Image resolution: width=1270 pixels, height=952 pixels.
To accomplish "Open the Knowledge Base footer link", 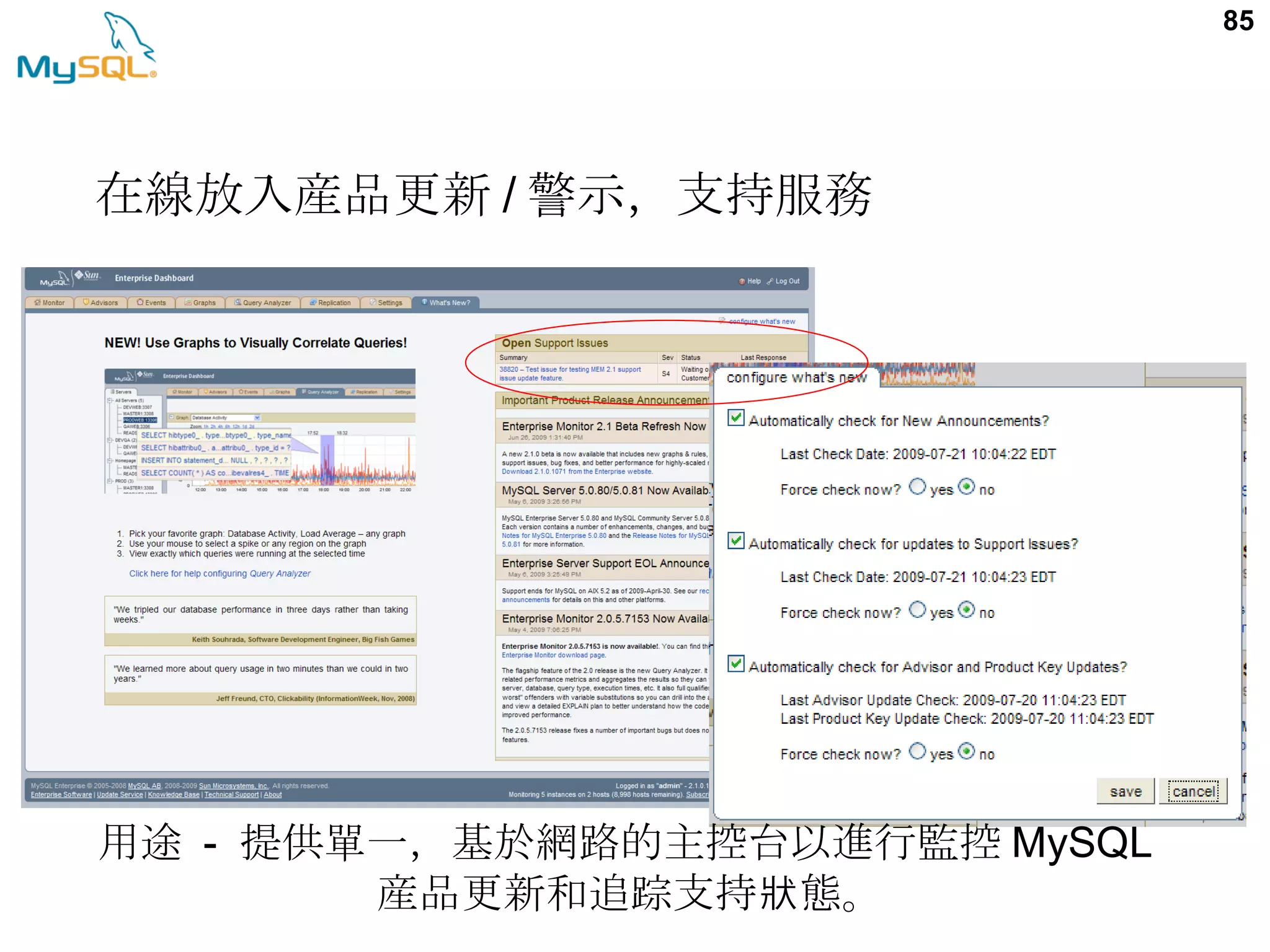I will [x=174, y=795].
